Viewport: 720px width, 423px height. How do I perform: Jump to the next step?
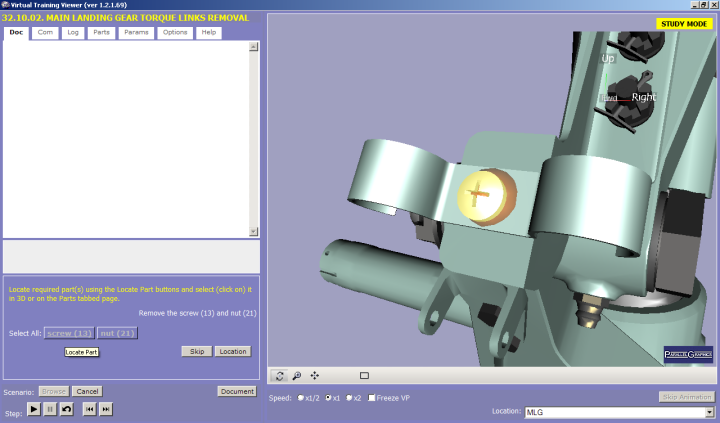[x=106, y=409]
